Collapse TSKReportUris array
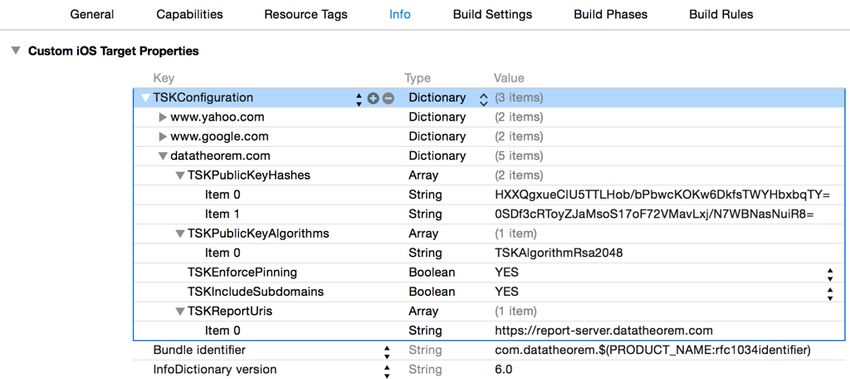 pos(180,312)
